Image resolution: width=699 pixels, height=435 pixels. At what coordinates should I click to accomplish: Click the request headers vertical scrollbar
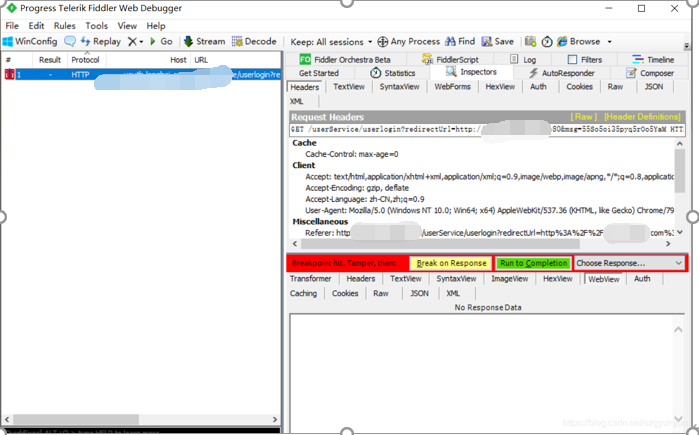[679, 188]
